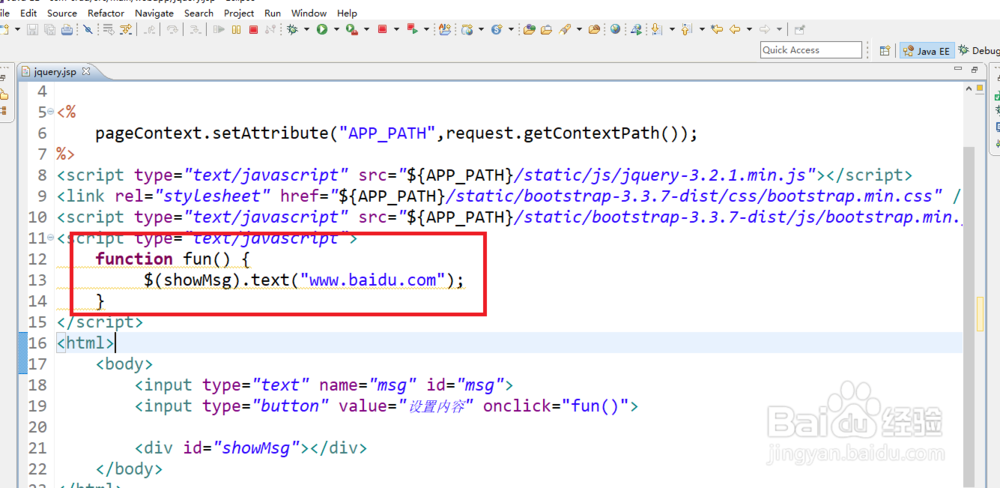Click the Back navigation arrow icon
Viewport: 1000px width, 488px height.
[x=735, y=29]
